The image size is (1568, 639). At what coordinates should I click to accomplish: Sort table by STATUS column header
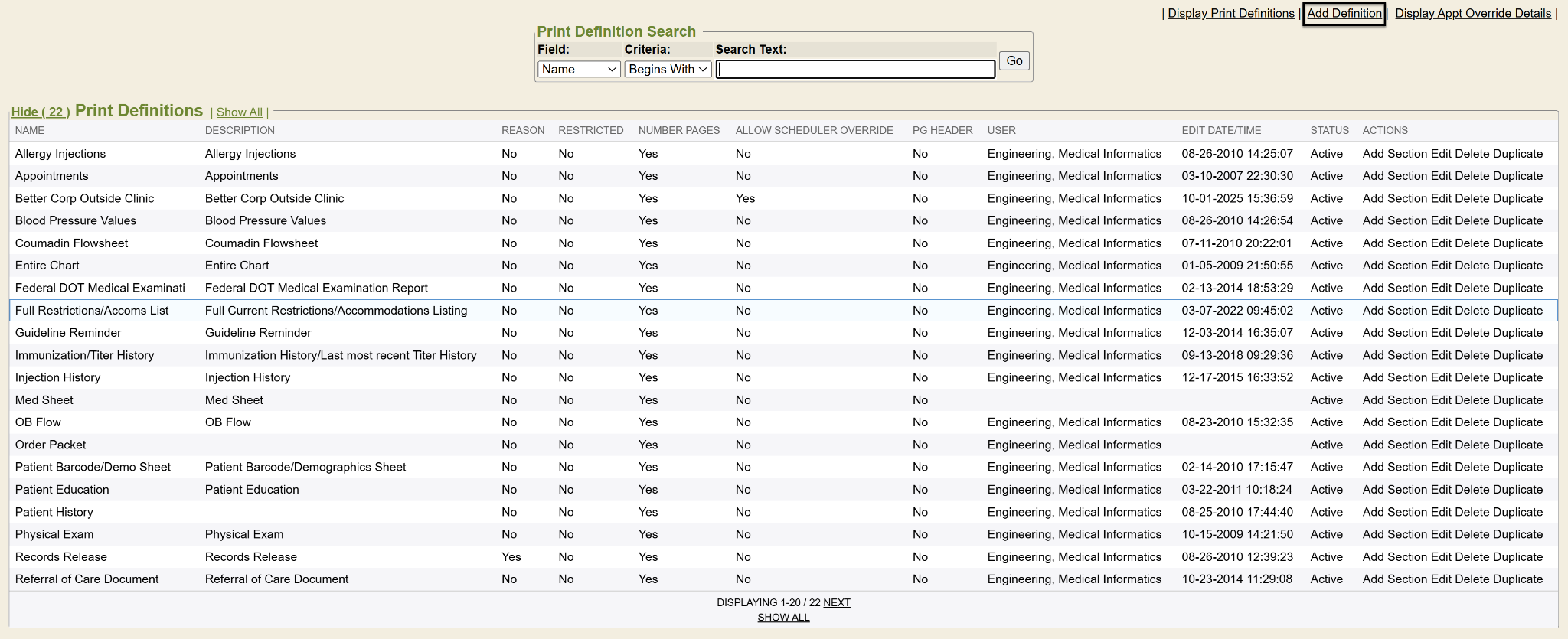pyautogui.click(x=1329, y=131)
